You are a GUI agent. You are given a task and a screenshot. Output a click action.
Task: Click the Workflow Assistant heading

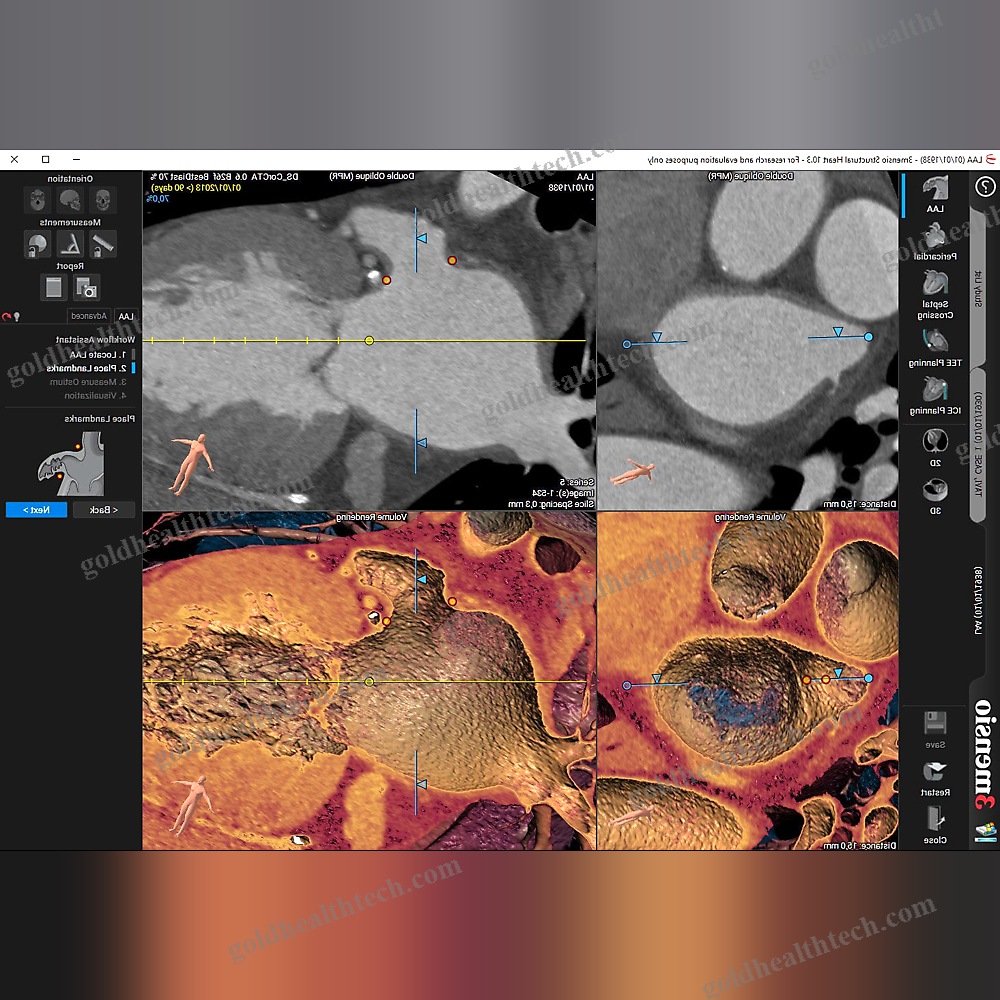click(x=95, y=340)
